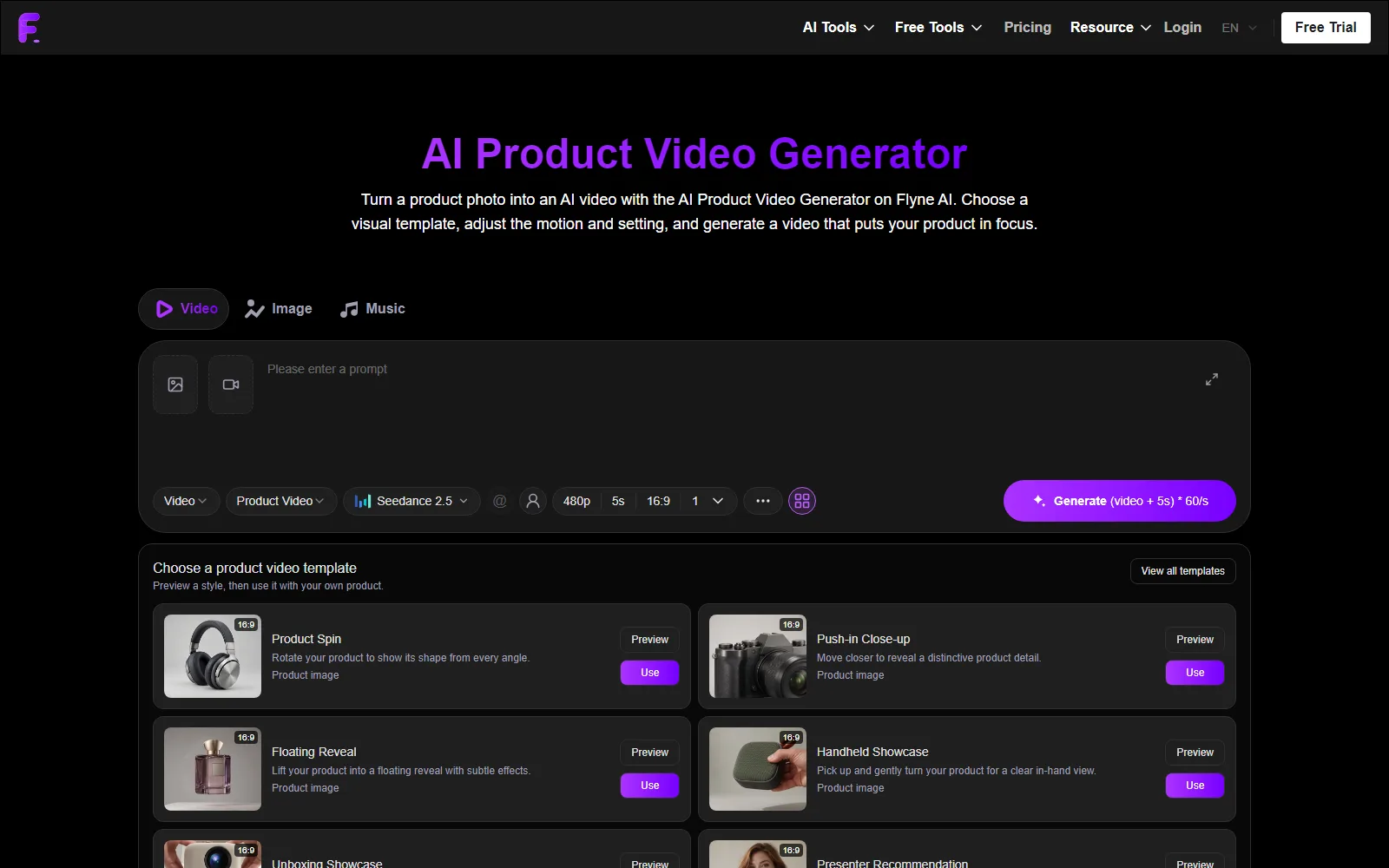Screen dimensions: 1389x868
Task: Change the 480p resolution setting
Action: pyautogui.click(x=576, y=501)
